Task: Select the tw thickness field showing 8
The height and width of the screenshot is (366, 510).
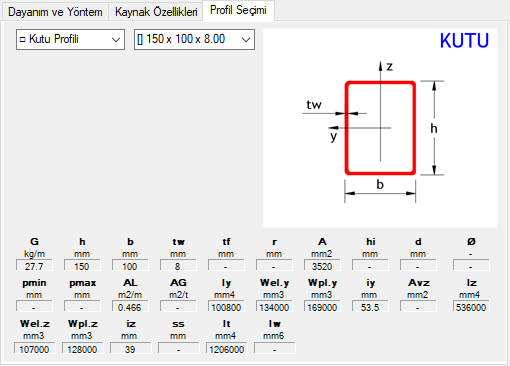Action: click(178, 266)
